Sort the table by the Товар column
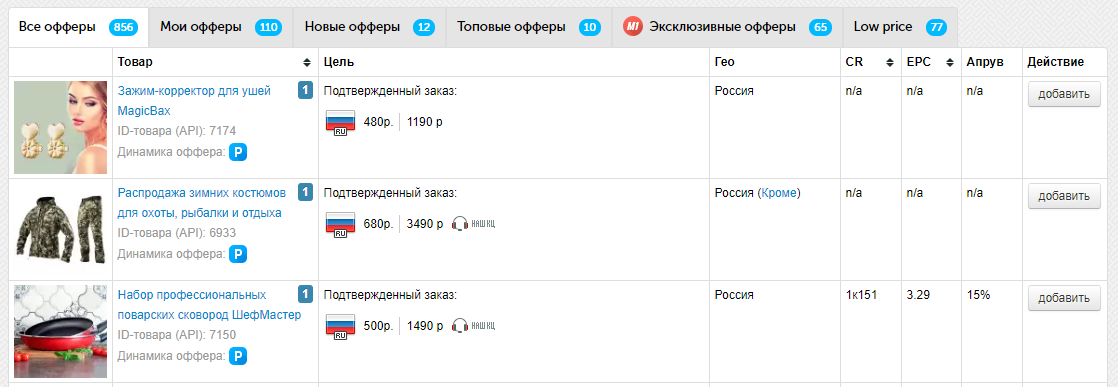The height and width of the screenshot is (387, 1118). pos(307,63)
